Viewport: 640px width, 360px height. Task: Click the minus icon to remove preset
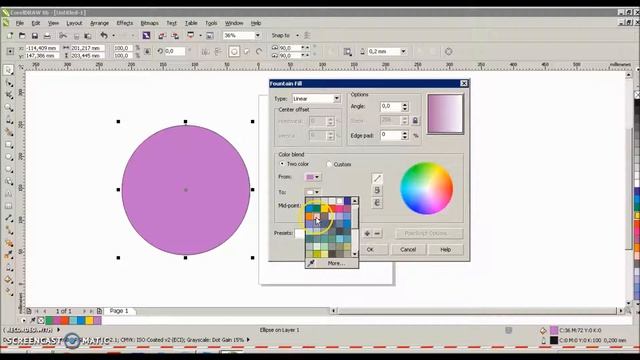[377, 233]
